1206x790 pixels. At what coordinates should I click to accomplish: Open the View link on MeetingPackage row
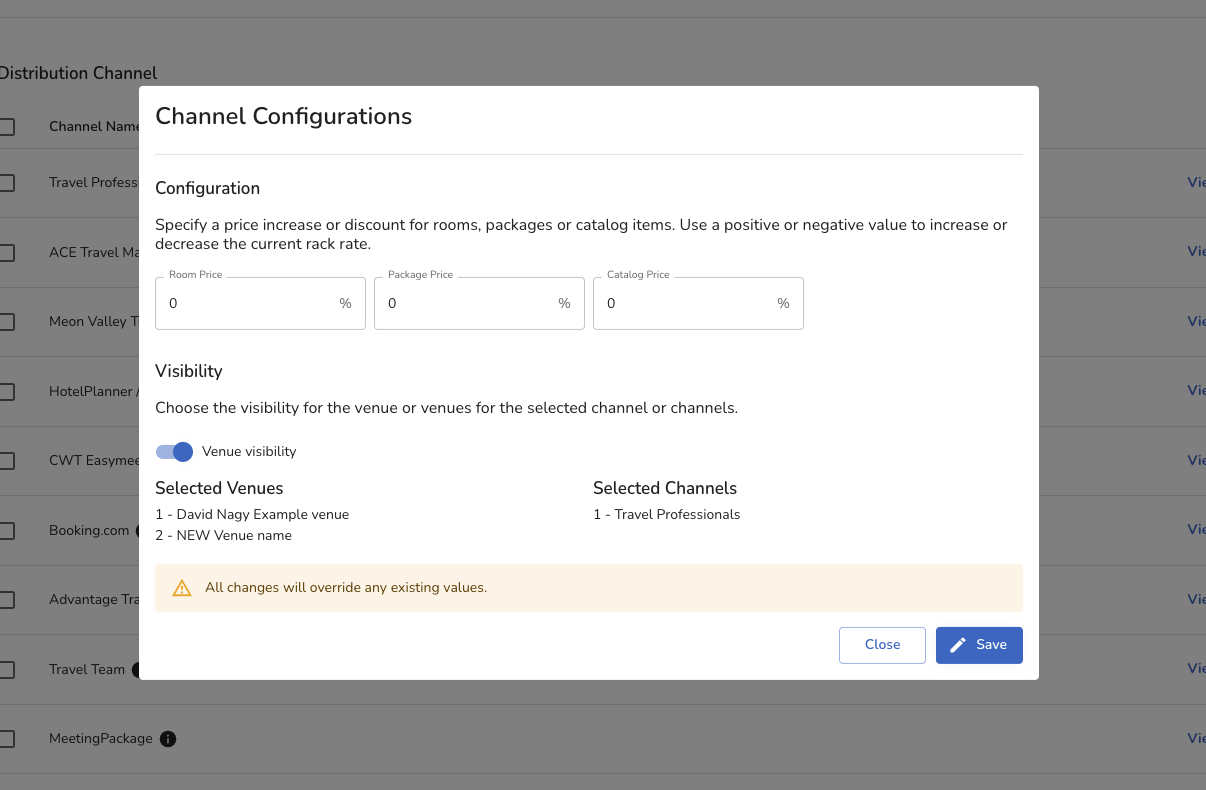(x=1196, y=738)
